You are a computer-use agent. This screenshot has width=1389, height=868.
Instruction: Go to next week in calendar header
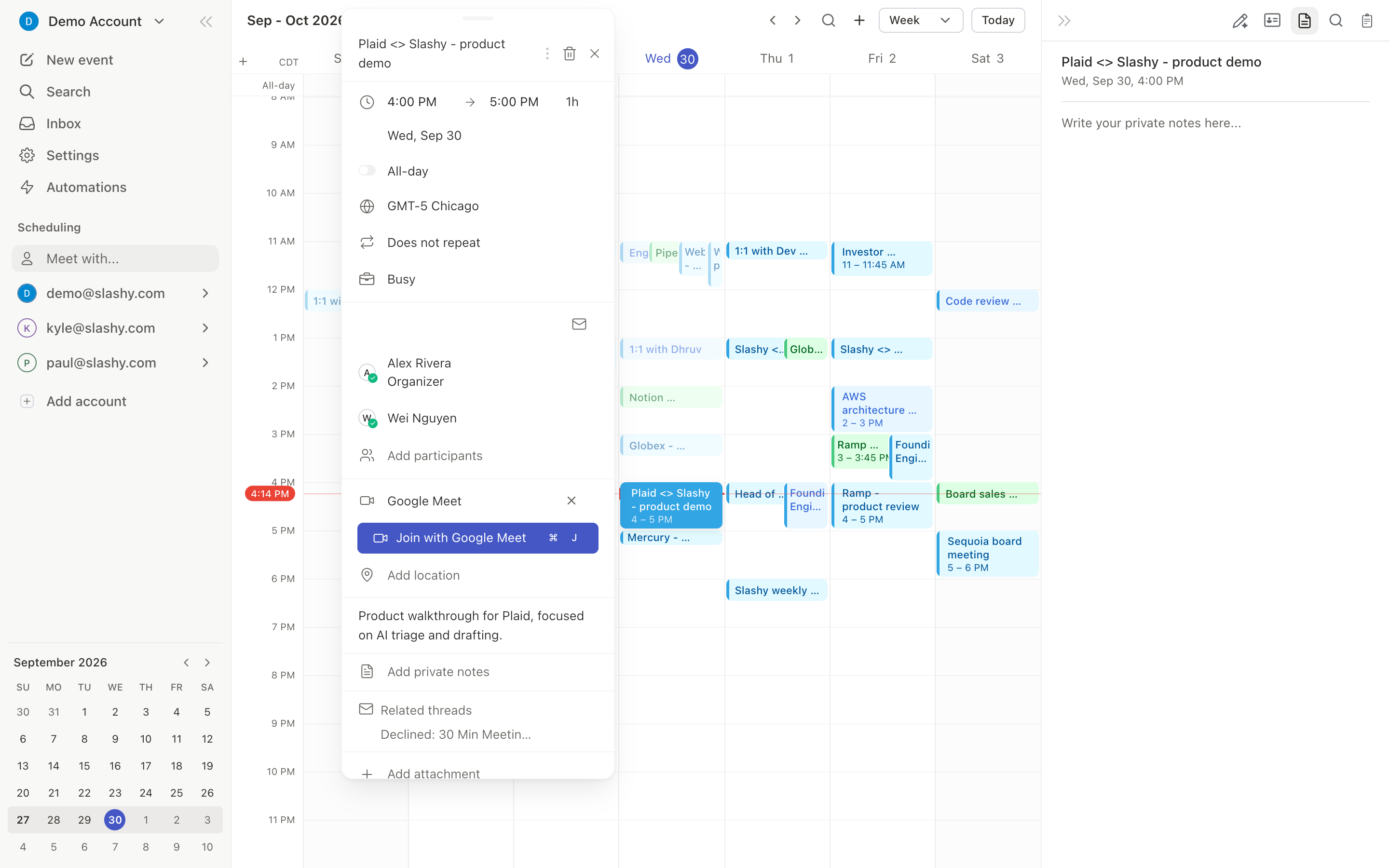pos(797,21)
